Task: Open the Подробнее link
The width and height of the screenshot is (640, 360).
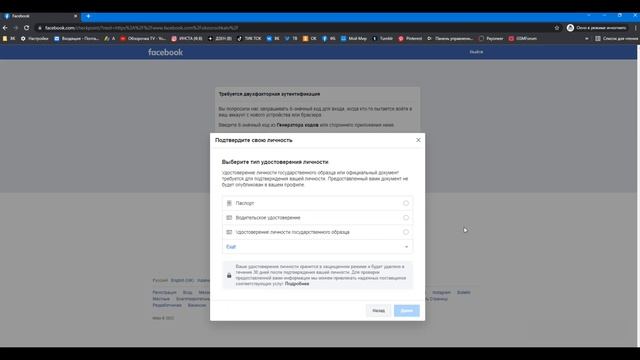Action: pos(297,284)
